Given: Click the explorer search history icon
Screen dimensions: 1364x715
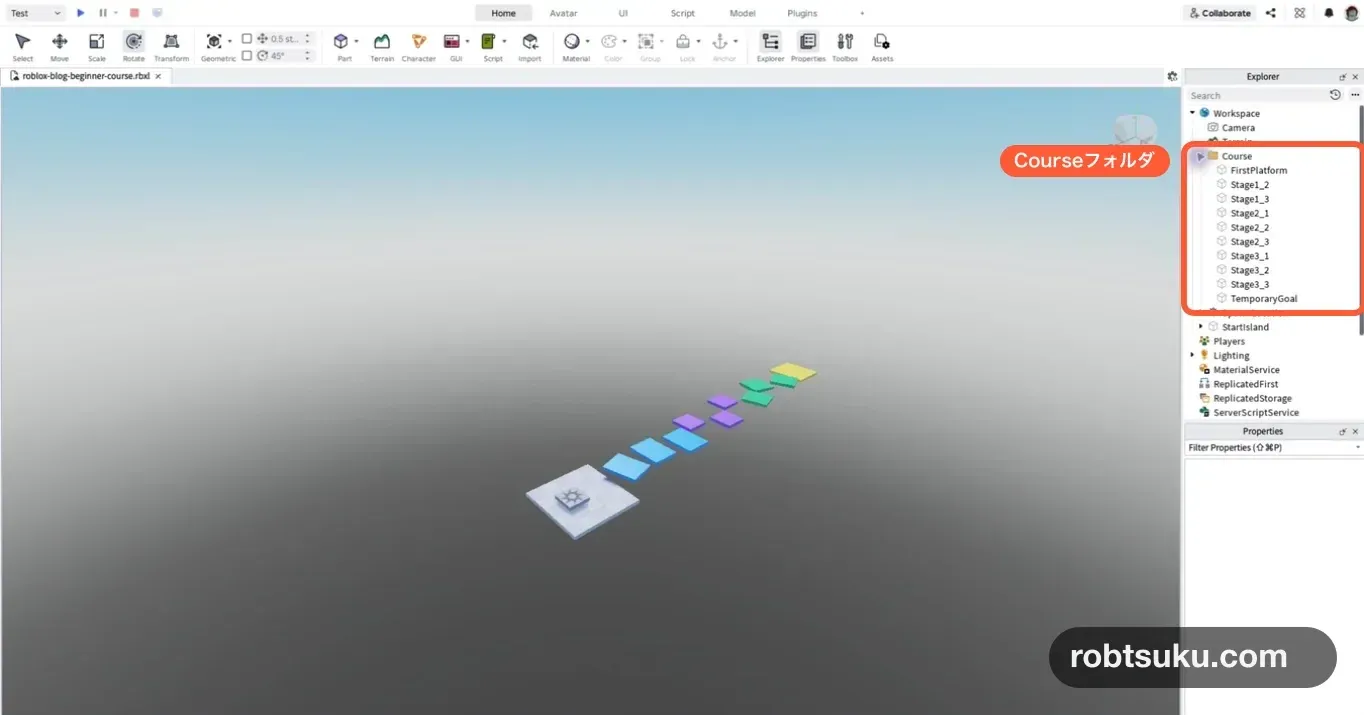Looking at the screenshot, I should point(1335,95).
